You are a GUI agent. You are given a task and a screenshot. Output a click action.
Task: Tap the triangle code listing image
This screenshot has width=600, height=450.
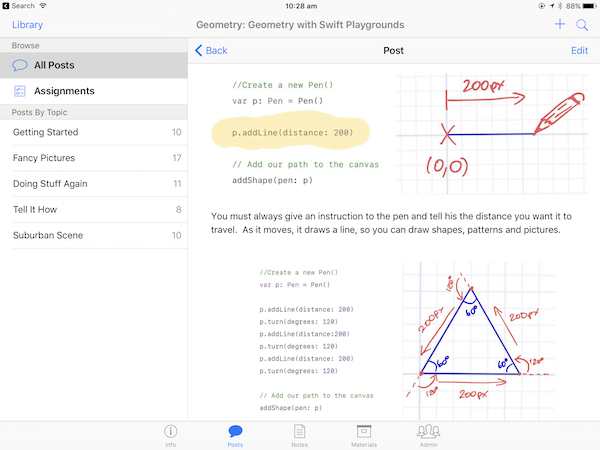316,340
